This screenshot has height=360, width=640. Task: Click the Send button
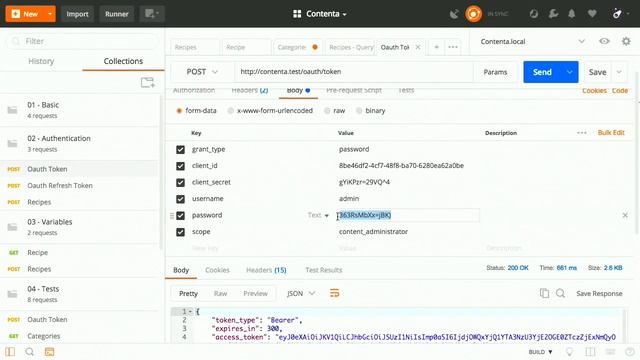coord(542,72)
